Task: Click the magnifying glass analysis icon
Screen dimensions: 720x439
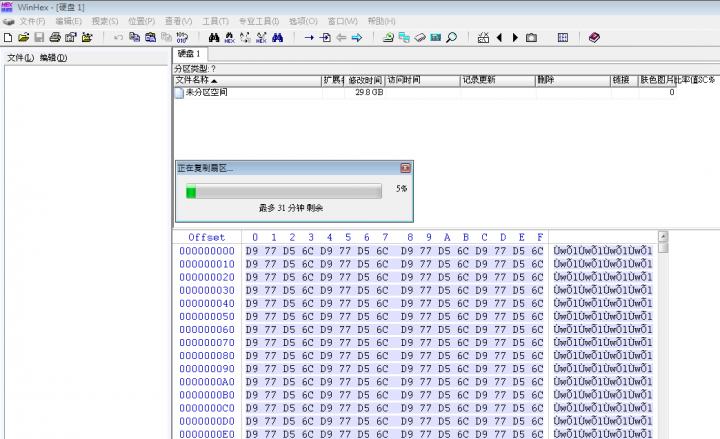Action: [452, 38]
